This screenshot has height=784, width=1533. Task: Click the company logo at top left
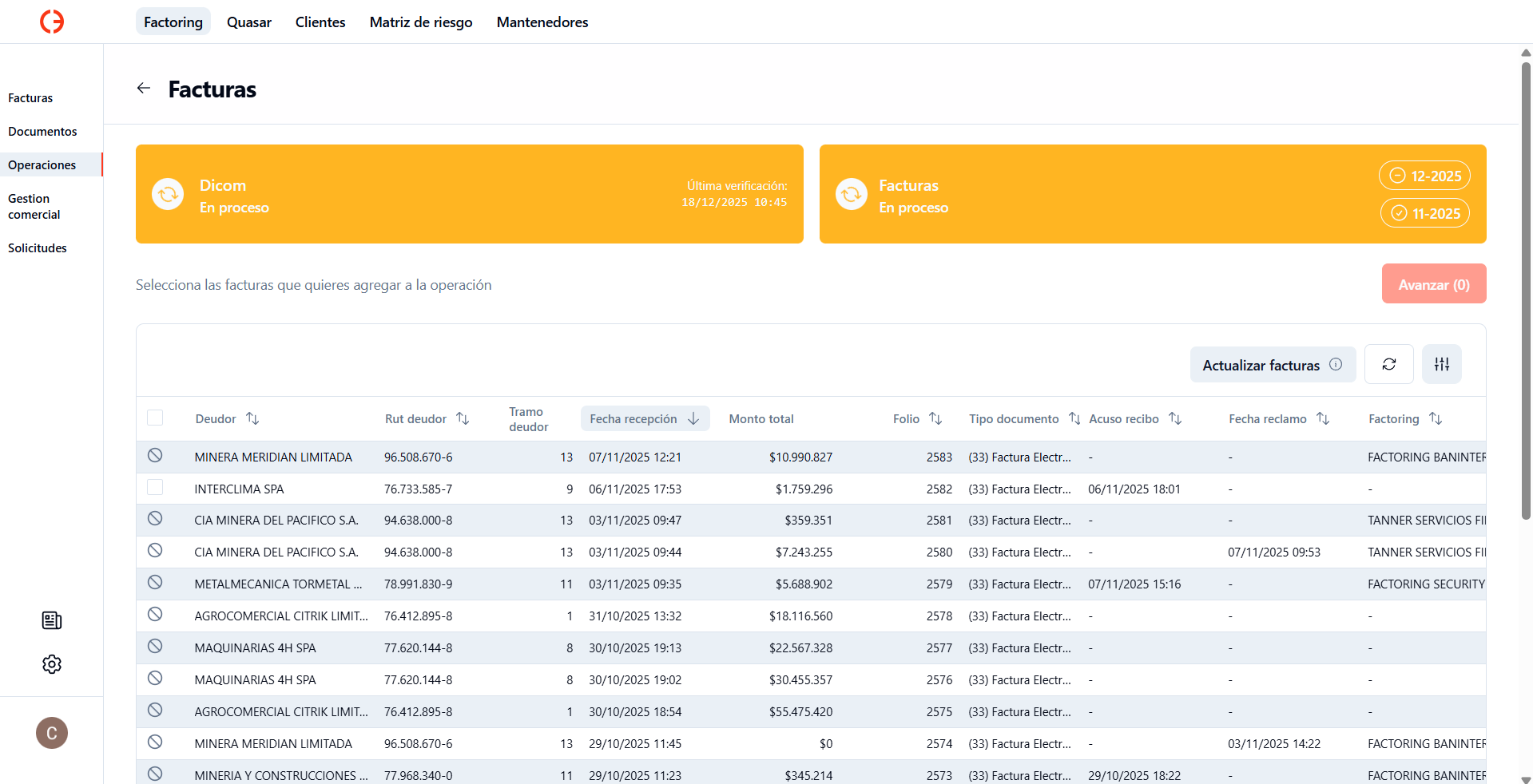[52, 22]
